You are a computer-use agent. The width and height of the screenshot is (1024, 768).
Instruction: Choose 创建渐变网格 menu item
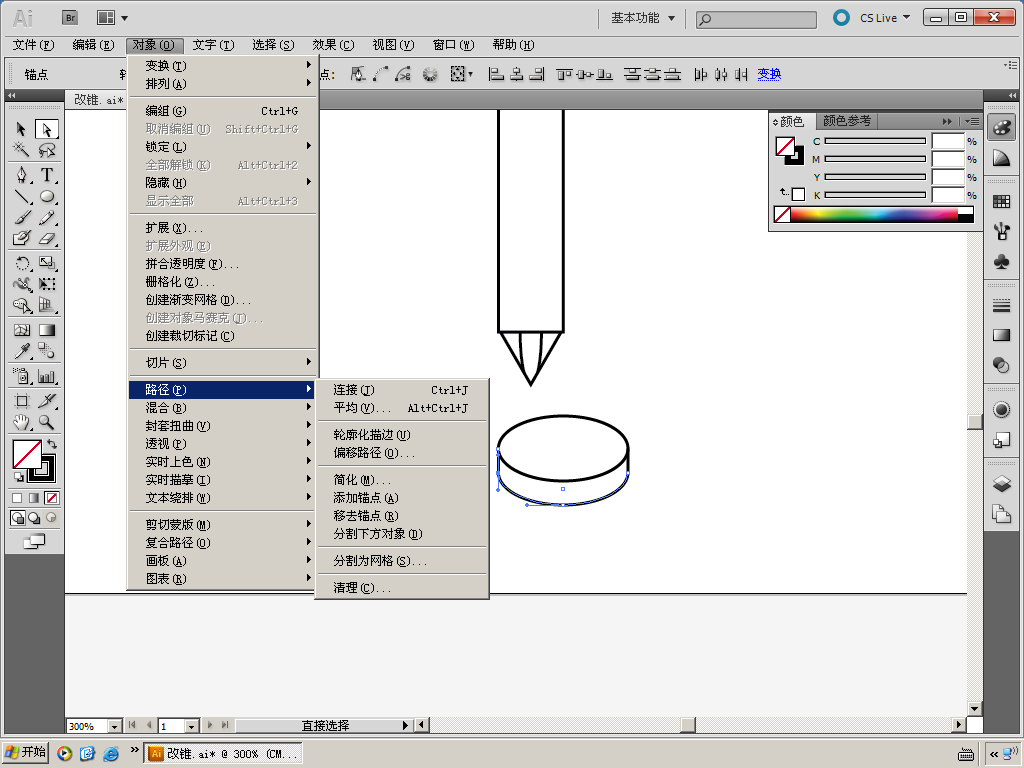click(222, 300)
